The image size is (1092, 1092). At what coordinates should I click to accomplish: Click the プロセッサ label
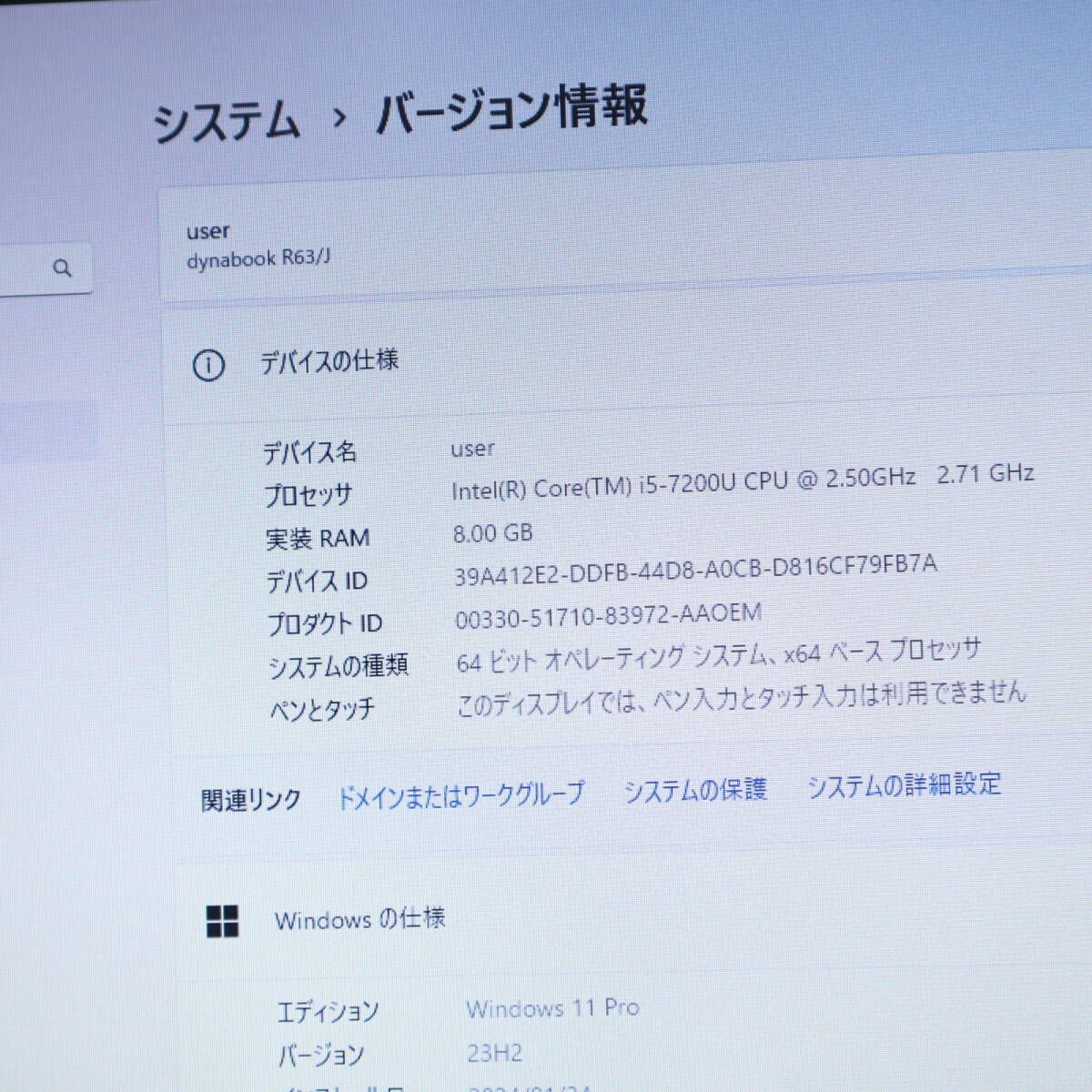coord(308,495)
